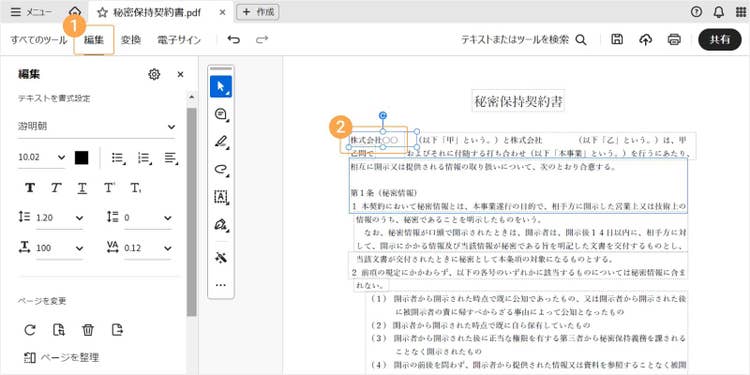Viewport: 750px width, 375px height.
Task: Open text alignment options
Action: coord(170,157)
